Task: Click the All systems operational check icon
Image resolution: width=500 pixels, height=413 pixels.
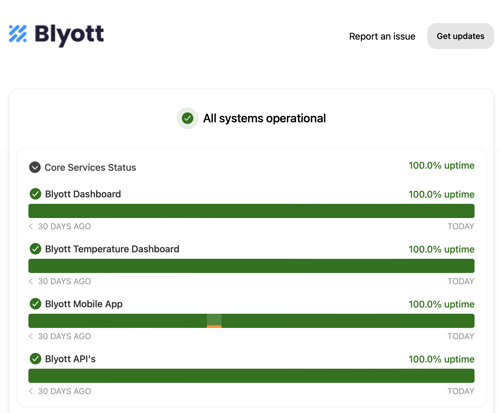Action: point(187,118)
